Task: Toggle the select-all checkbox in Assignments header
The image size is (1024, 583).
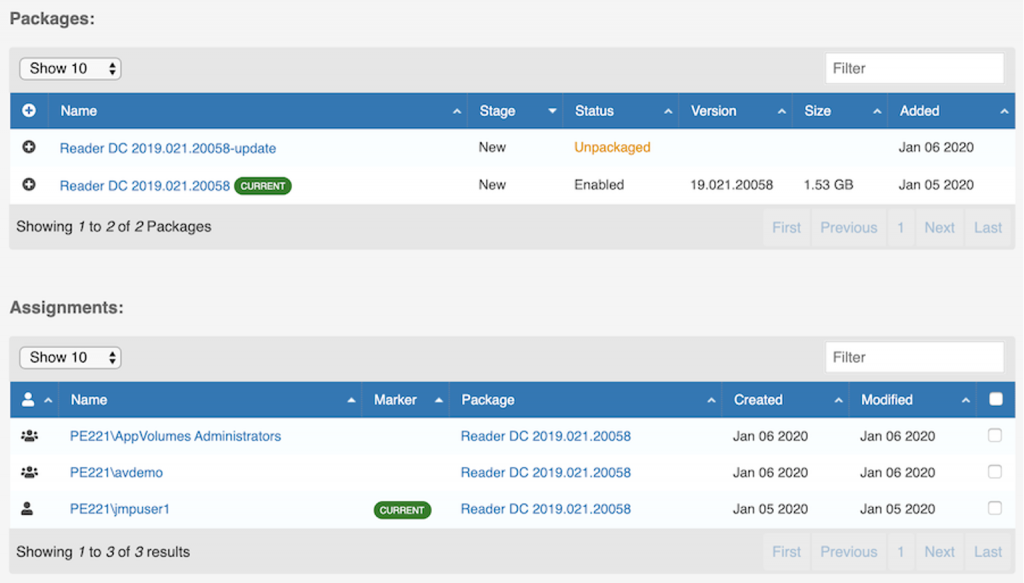Action: click(x=995, y=399)
